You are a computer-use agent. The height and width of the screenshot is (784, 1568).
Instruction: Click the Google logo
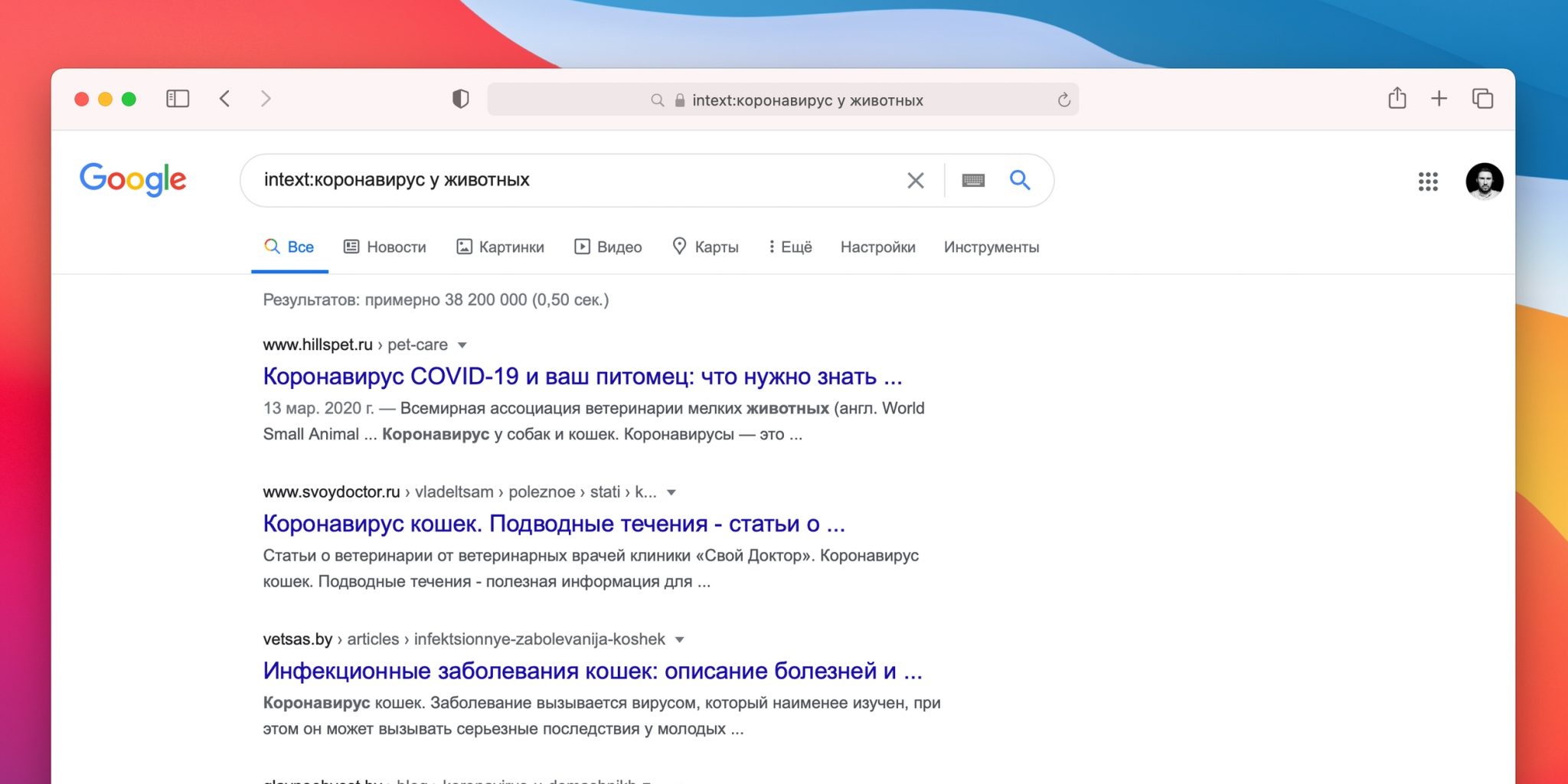(x=133, y=179)
